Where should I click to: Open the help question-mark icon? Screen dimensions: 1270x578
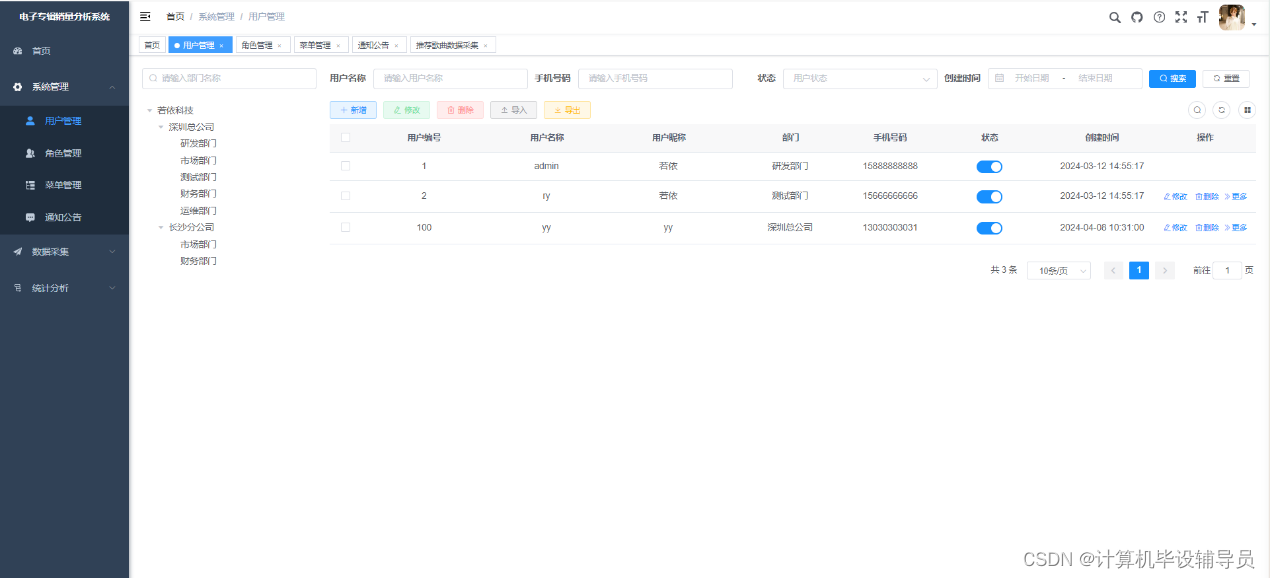(1159, 17)
